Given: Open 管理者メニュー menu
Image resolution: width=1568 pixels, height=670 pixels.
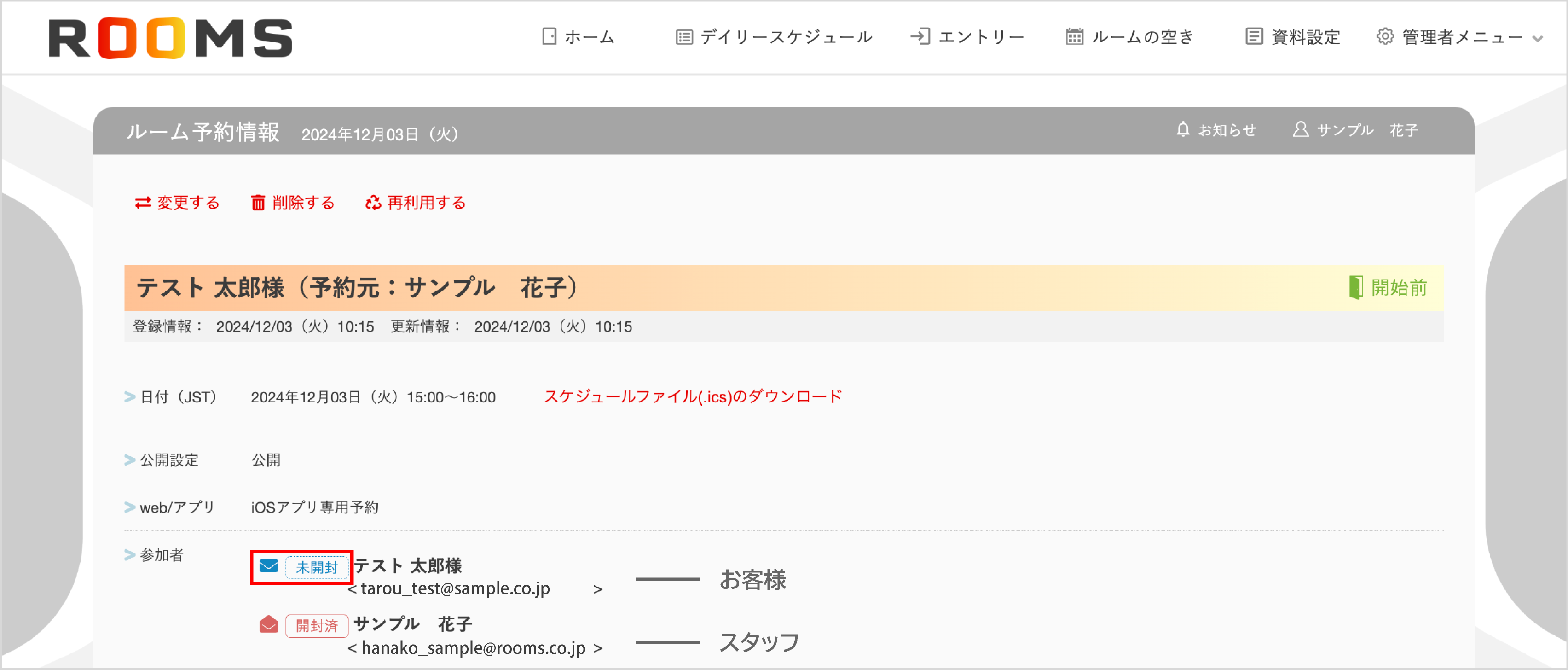Looking at the screenshot, I should [1462, 36].
